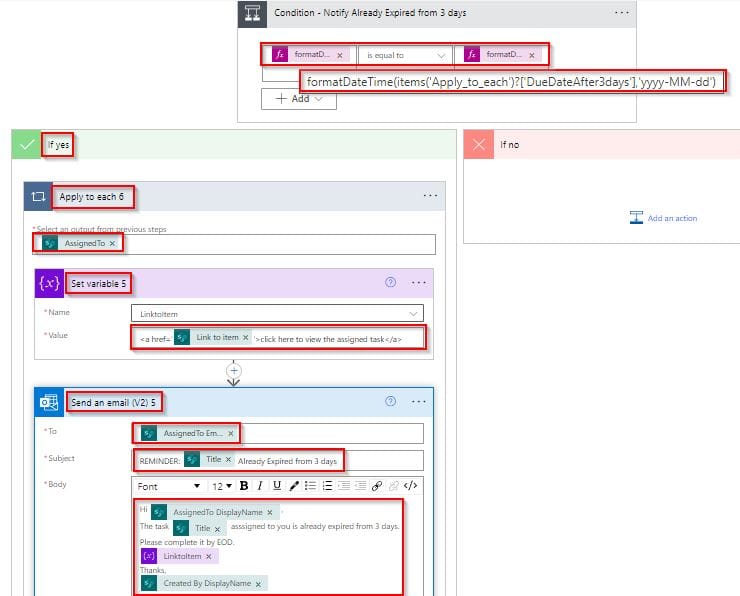The width and height of the screenshot is (740, 596).
Task: Click the 'Please complete it by EOD.' line
Action: 186,542
